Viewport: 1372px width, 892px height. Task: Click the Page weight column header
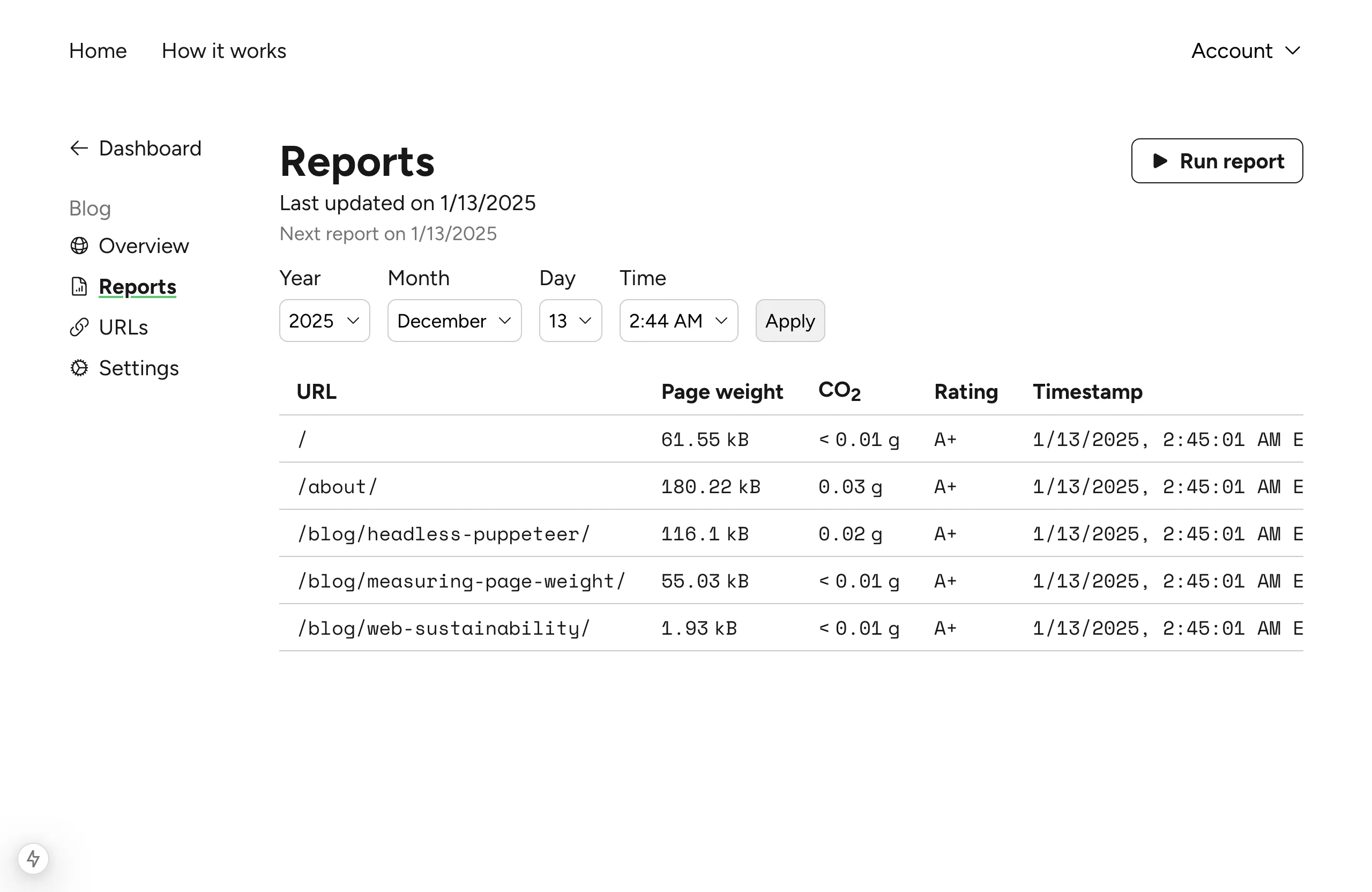coord(722,391)
